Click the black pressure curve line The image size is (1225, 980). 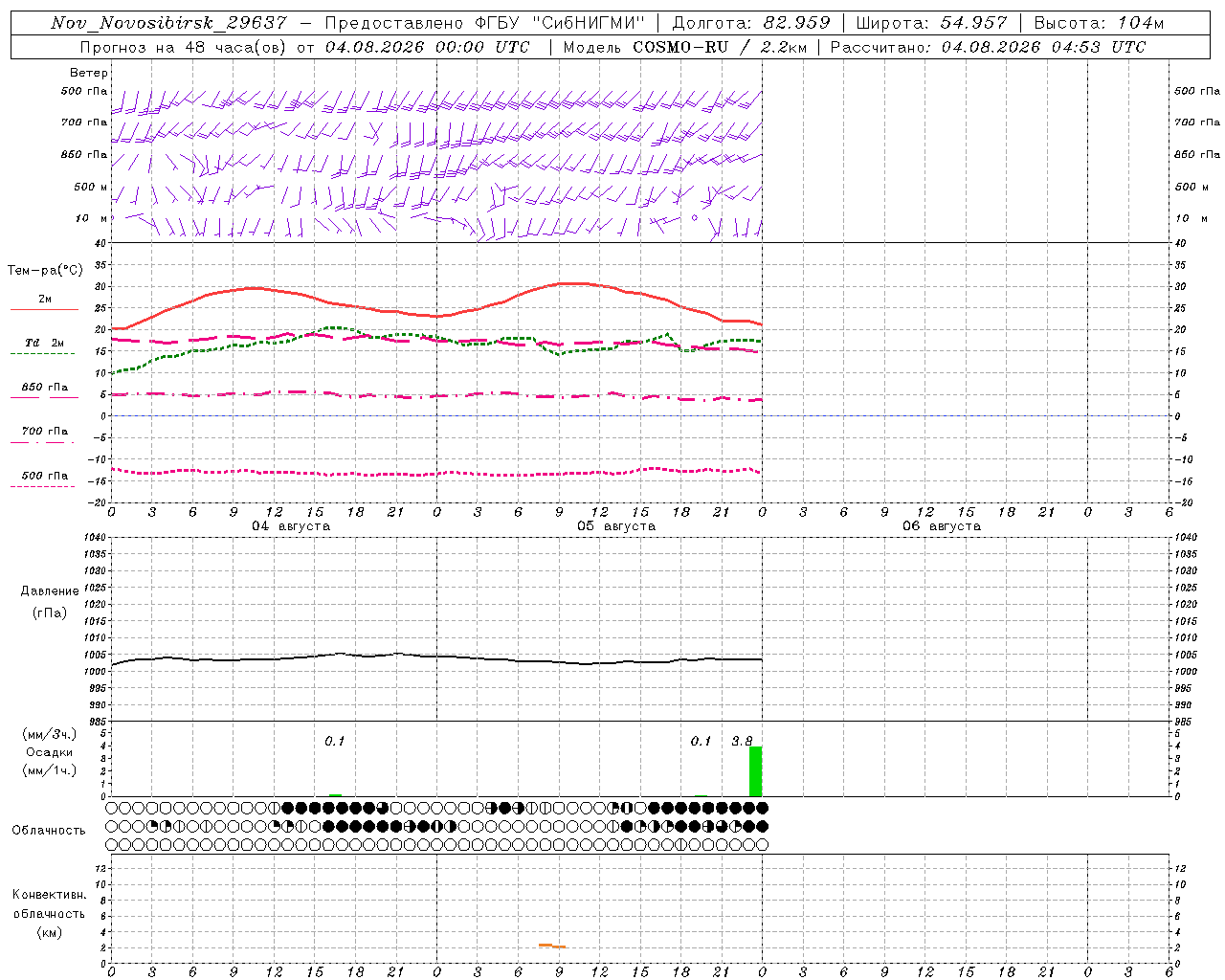(436, 658)
